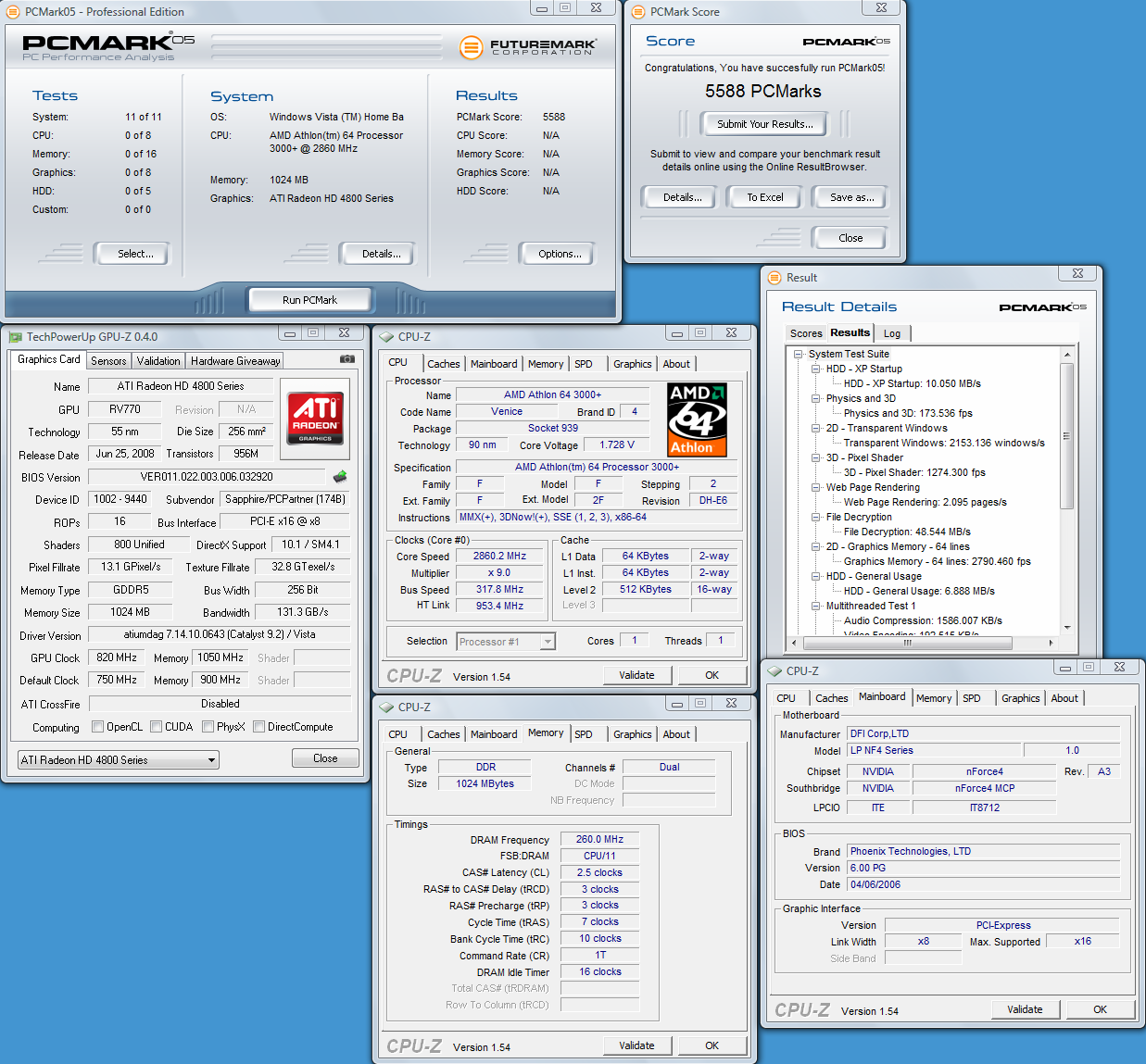
Task: Click the Futuremark orange logo icon
Action: (x=472, y=46)
